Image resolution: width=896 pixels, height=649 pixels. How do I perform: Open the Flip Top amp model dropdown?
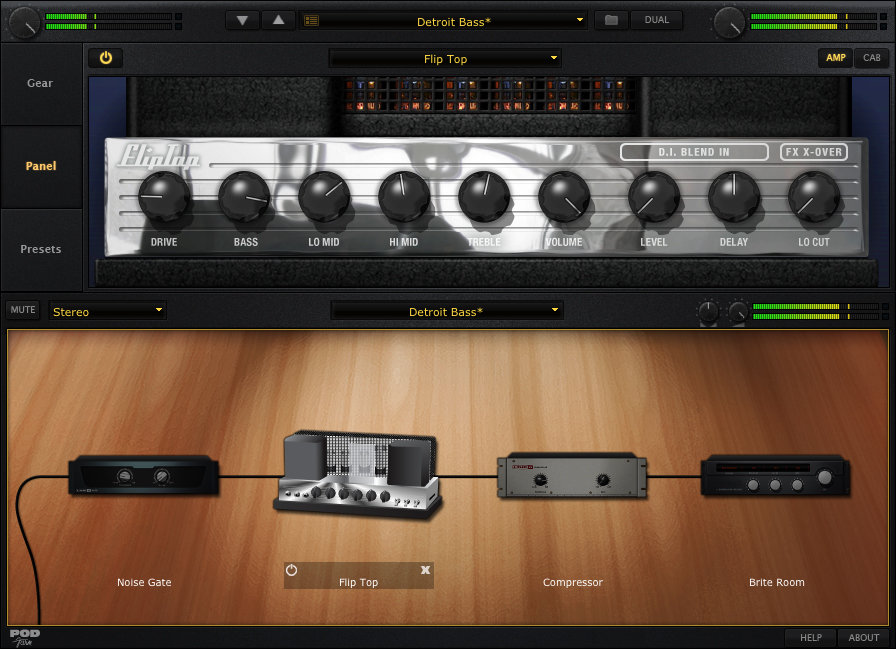pos(445,58)
